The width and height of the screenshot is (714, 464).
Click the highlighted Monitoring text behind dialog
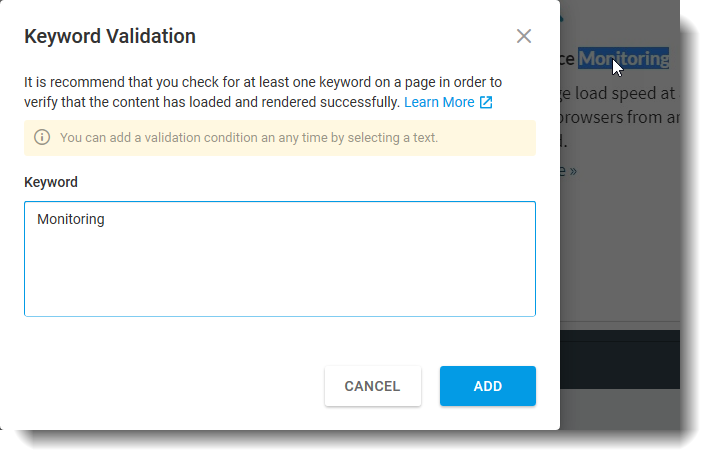[623, 58]
